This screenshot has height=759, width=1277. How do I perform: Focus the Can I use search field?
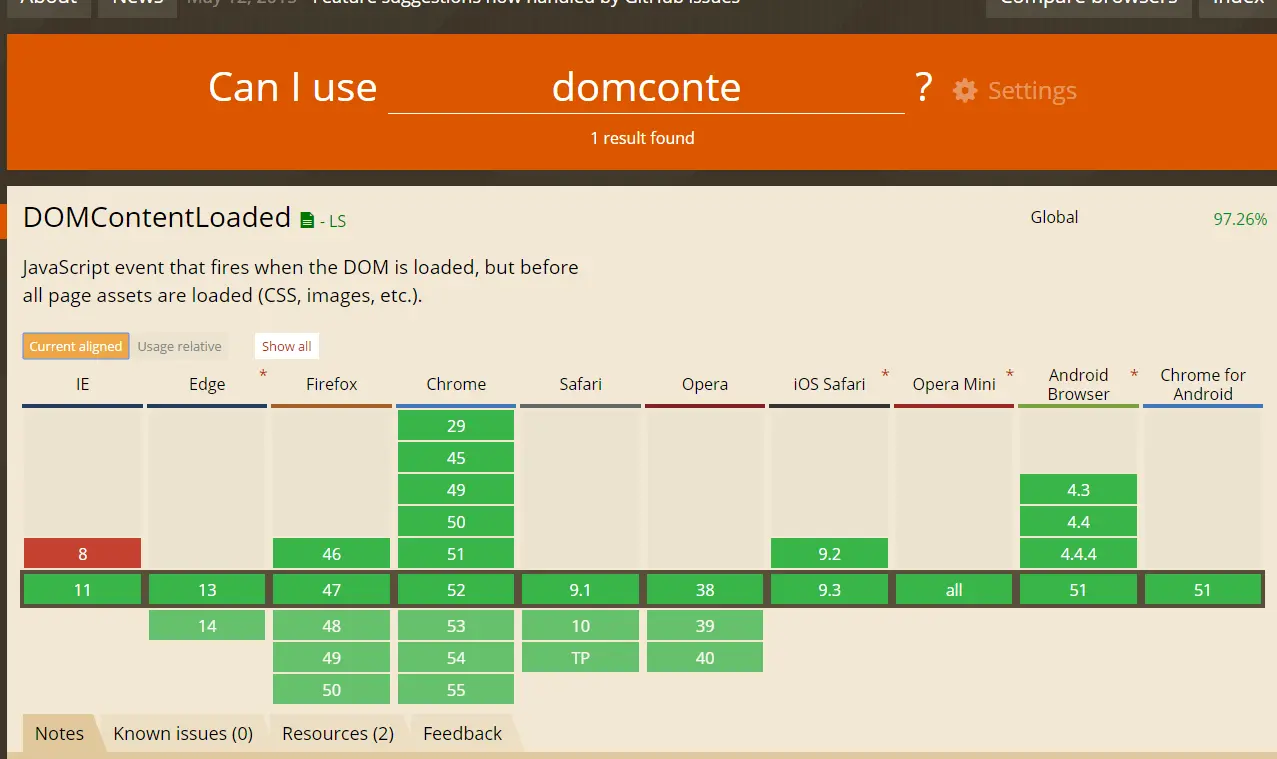[x=646, y=88]
